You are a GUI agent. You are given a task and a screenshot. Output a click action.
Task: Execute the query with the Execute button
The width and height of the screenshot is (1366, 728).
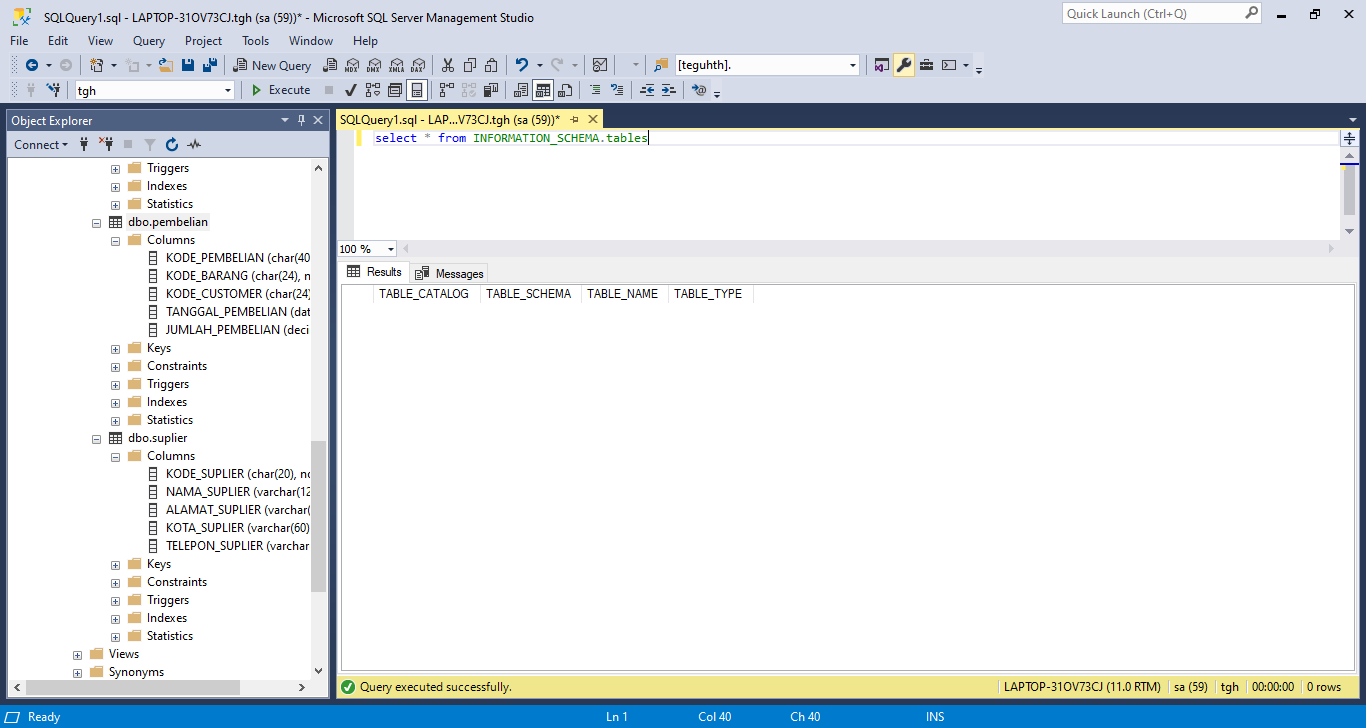click(x=281, y=90)
